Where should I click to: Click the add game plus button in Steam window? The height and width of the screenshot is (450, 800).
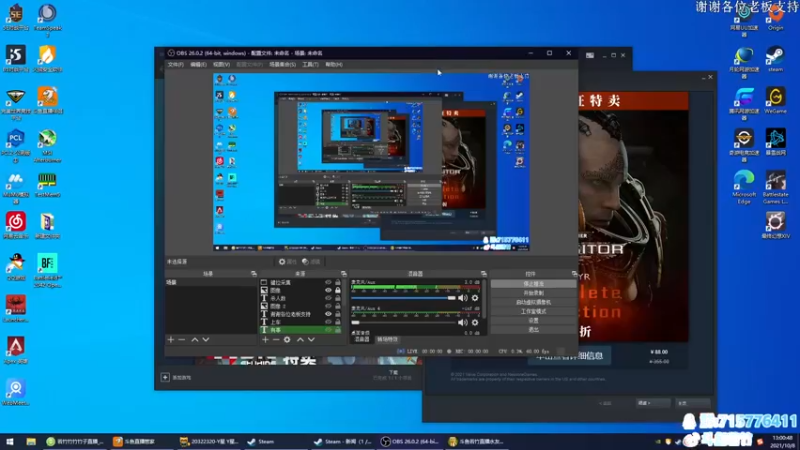(x=165, y=378)
